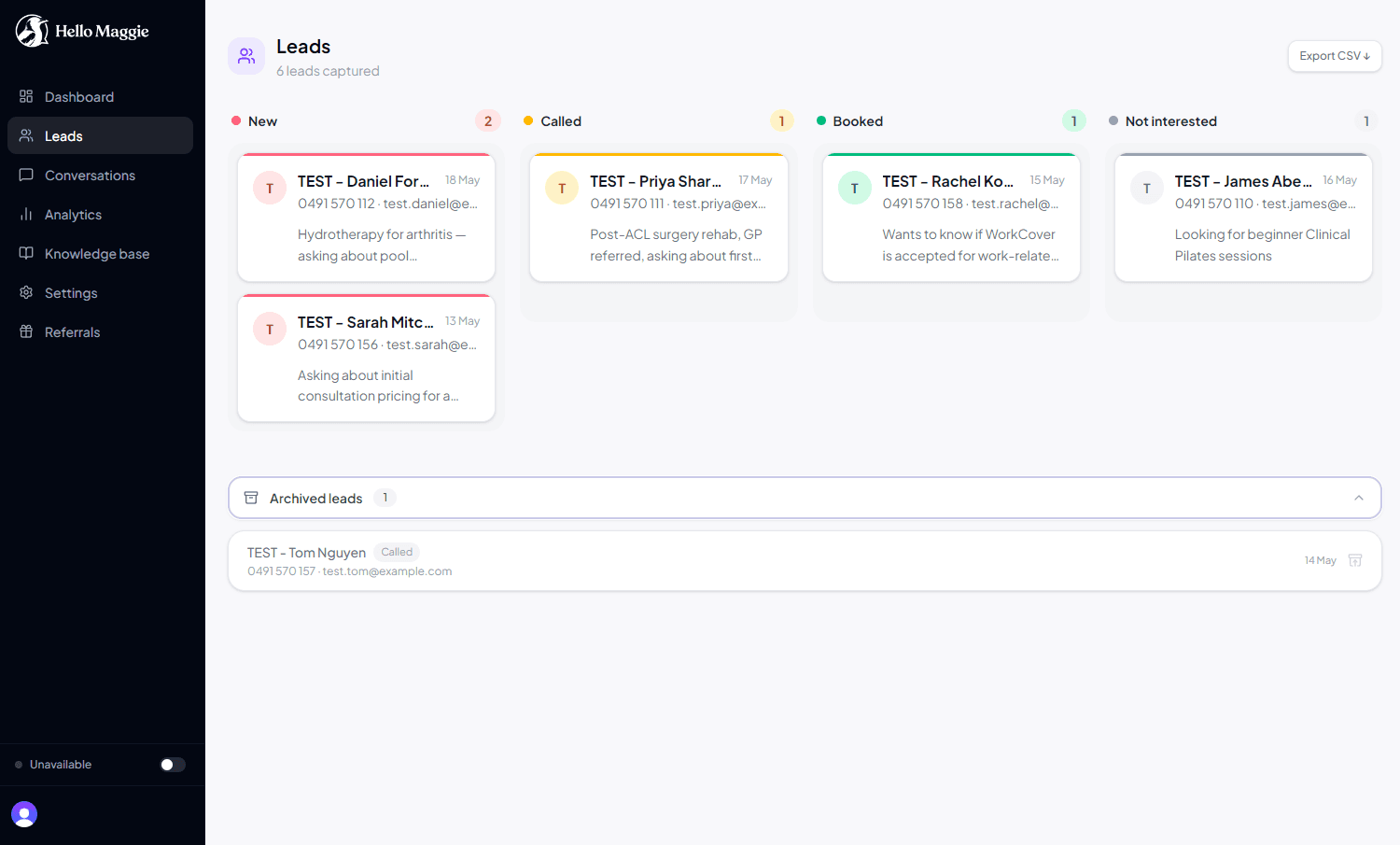Click the '6 leads captured' subtitle
This screenshot has width=1400, height=845.
click(328, 71)
